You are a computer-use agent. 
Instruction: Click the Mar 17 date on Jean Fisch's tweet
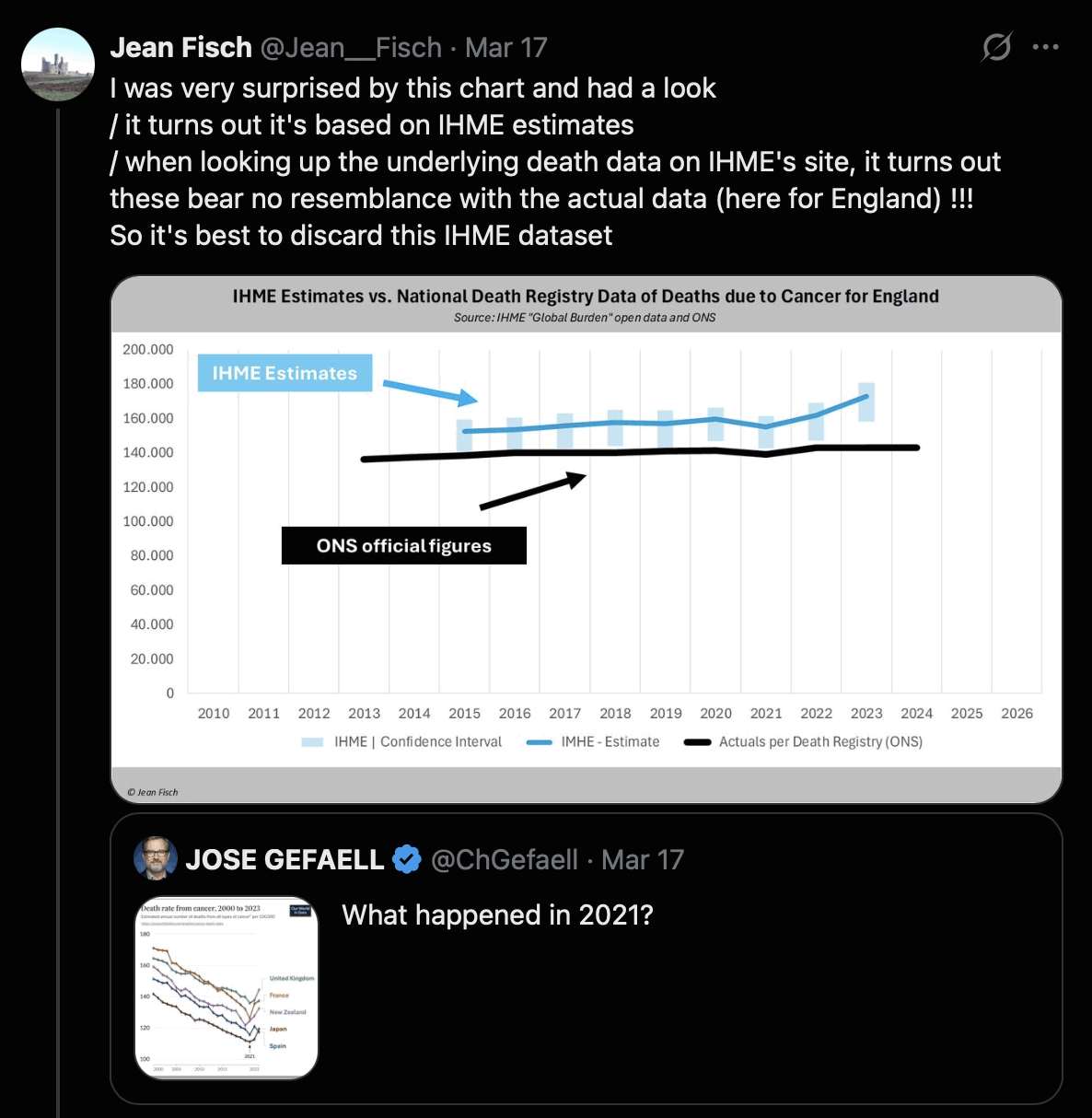click(x=505, y=48)
